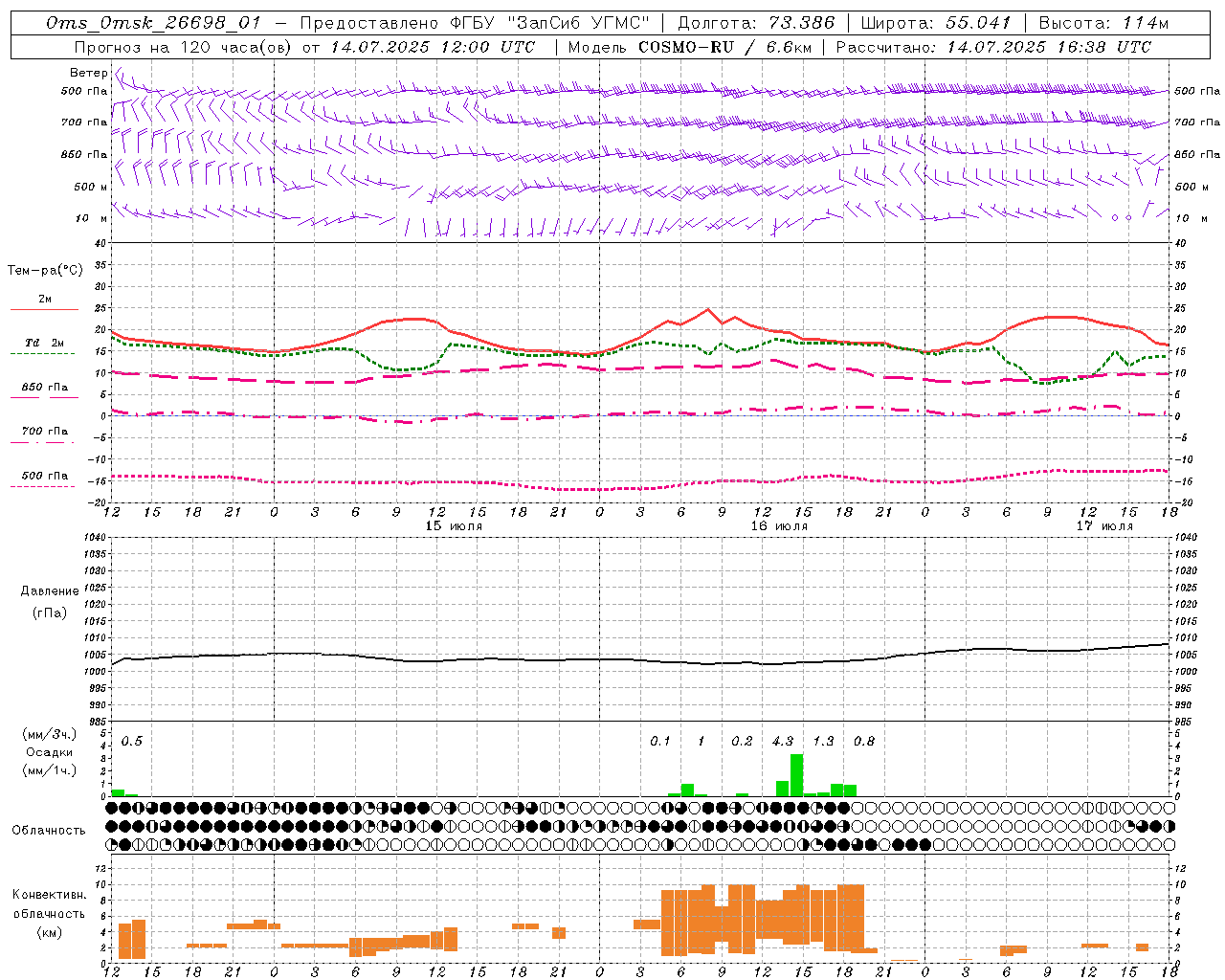Click the "Конвективн." convective cloud label
1225x980 pixels.
(50, 895)
